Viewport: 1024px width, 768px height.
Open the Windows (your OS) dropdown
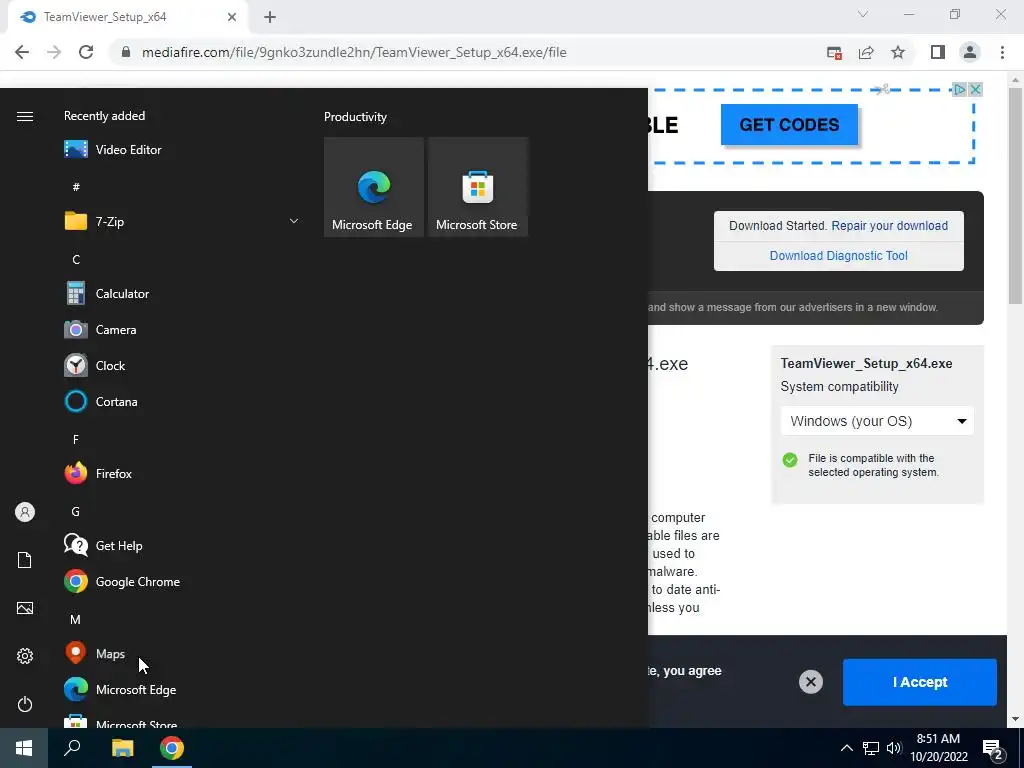point(877,421)
